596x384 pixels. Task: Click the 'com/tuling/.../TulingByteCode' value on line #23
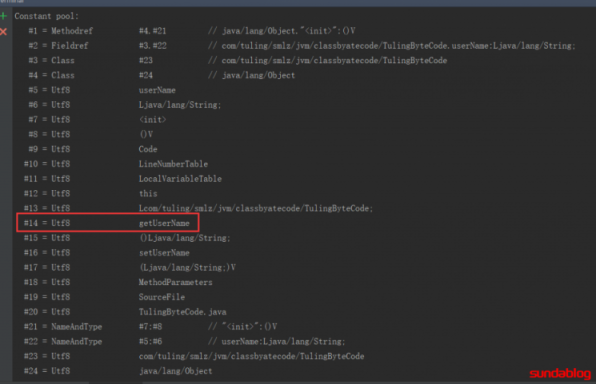(251, 357)
